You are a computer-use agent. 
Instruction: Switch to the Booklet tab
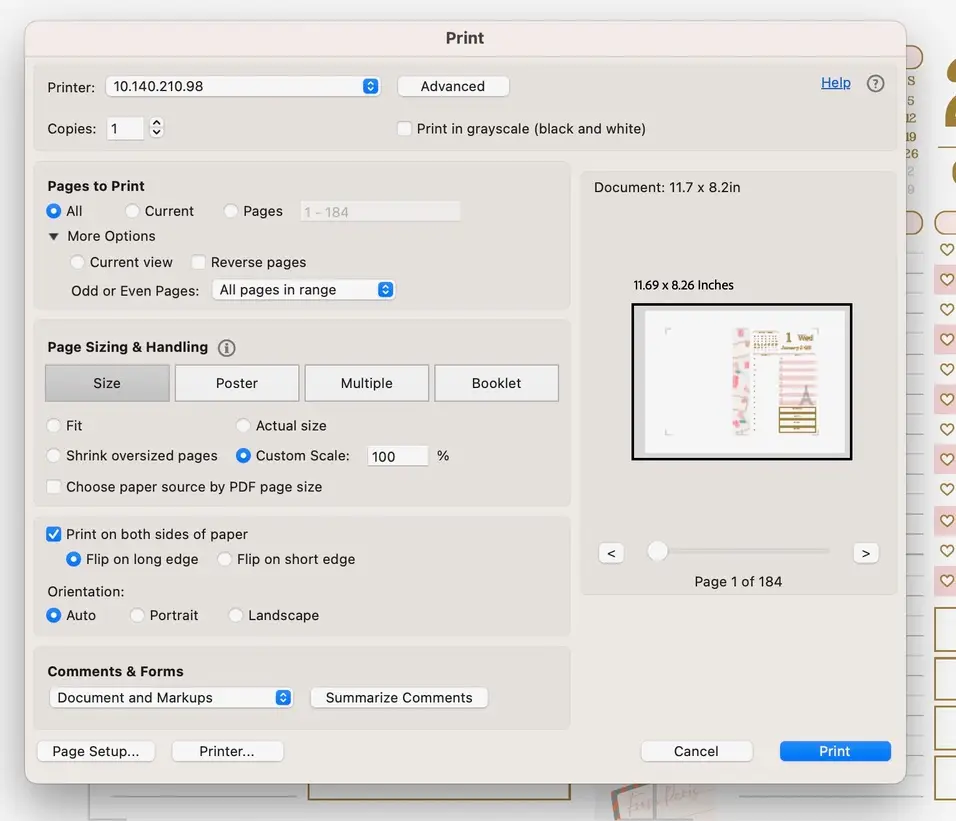pos(496,382)
